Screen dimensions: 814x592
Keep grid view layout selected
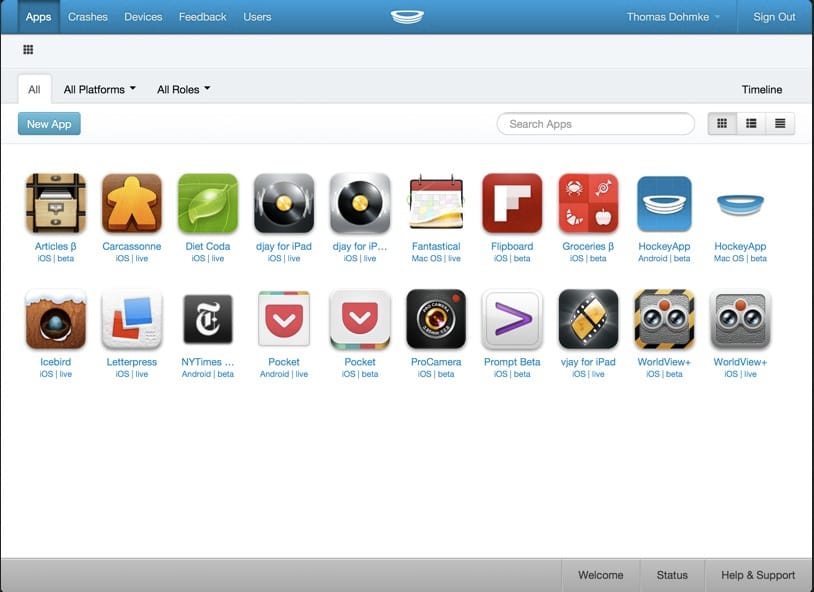[722, 123]
